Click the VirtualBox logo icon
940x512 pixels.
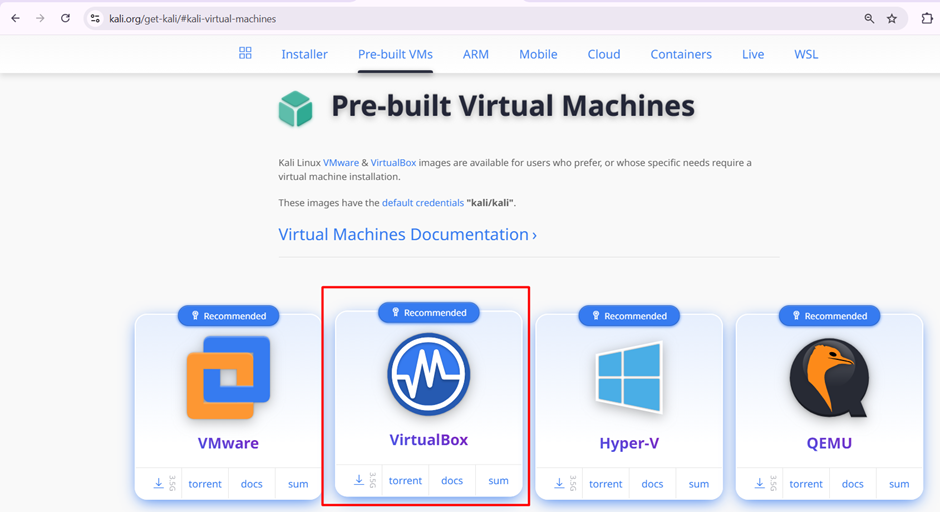tap(428, 375)
